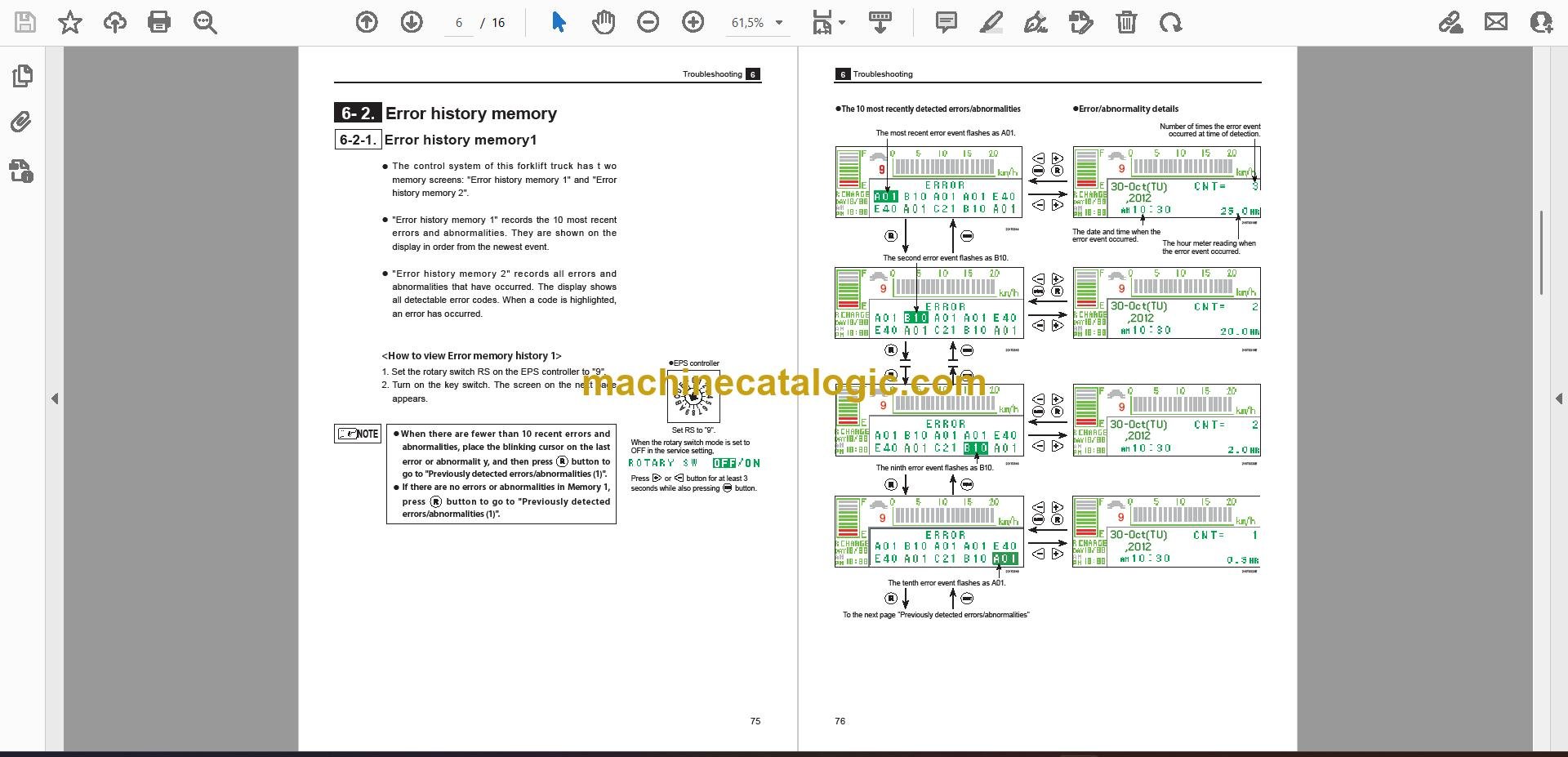Click '<How to view Error memory history 1>' text
Viewport: 1568px width, 757px height.
(x=472, y=356)
